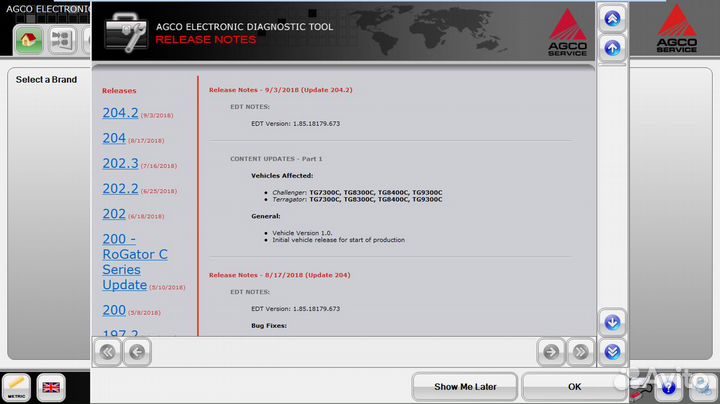Click Release Notes 9/3/2018 heading
This screenshot has width=720, height=404.
click(x=281, y=90)
